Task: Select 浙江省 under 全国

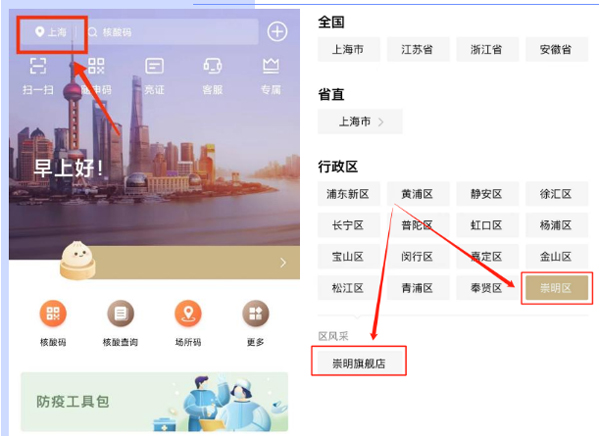Action: (487, 49)
